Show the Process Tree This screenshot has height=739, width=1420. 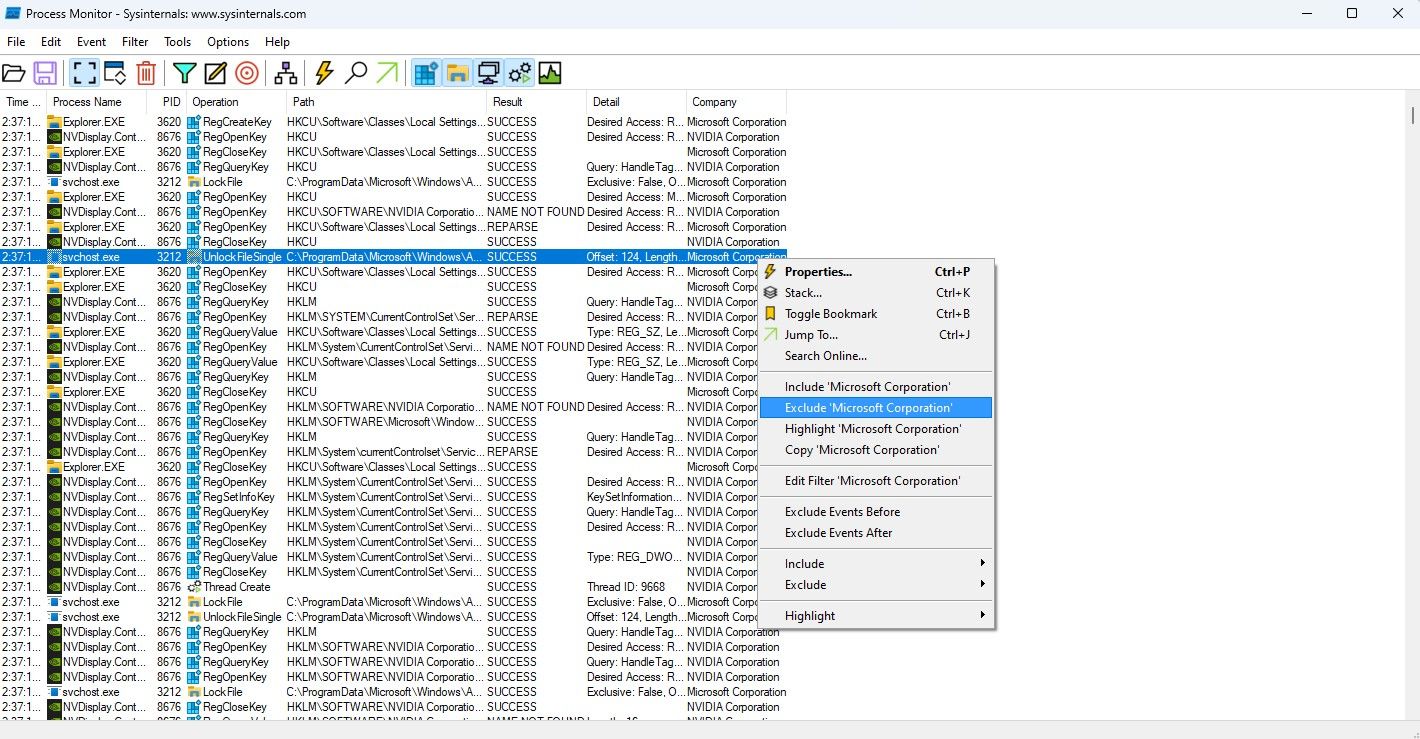click(285, 72)
